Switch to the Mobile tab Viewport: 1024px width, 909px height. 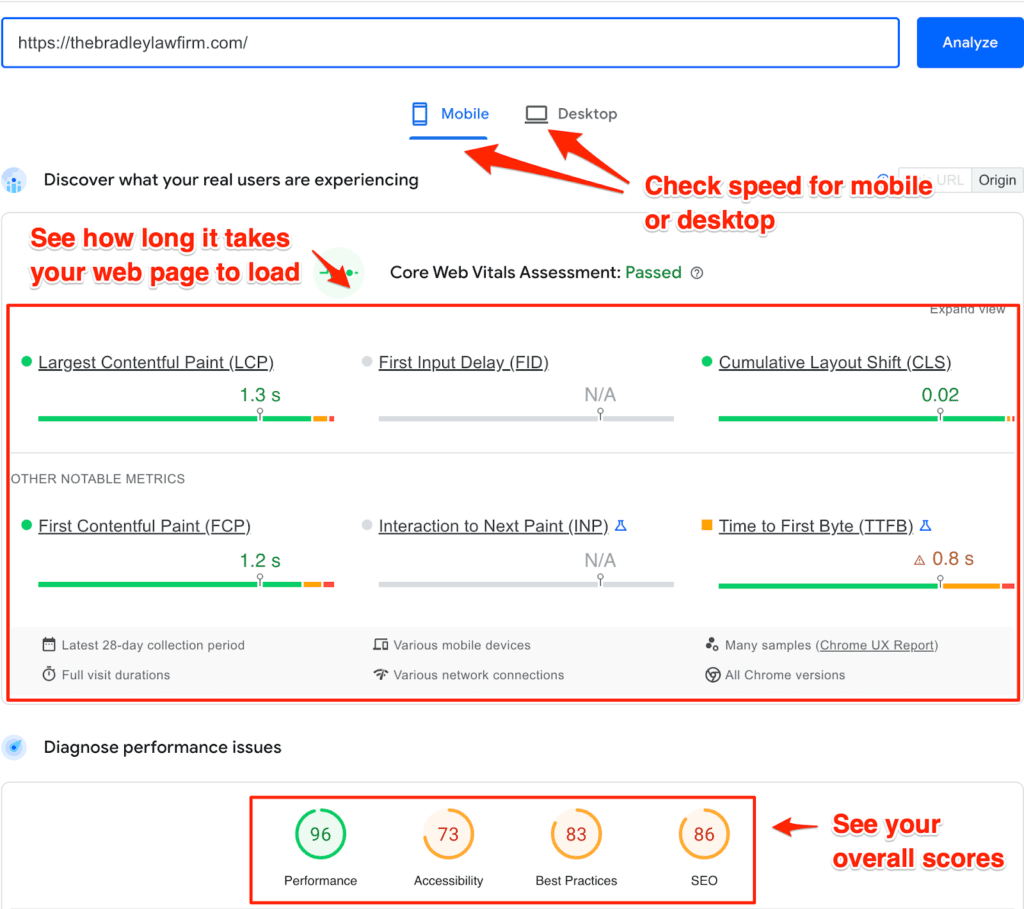[450, 114]
